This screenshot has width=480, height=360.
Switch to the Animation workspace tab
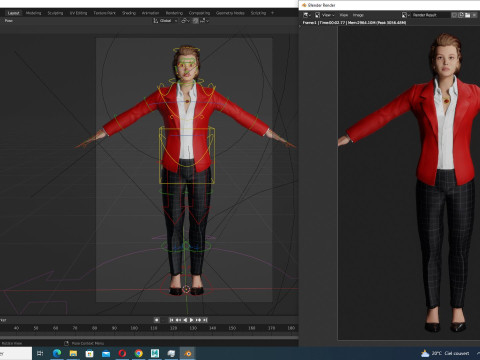150,13
